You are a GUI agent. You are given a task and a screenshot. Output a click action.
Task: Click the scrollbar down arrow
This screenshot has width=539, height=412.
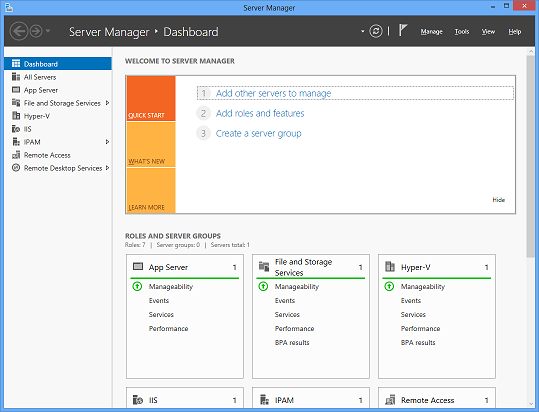pyautogui.click(x=530, y=404)
